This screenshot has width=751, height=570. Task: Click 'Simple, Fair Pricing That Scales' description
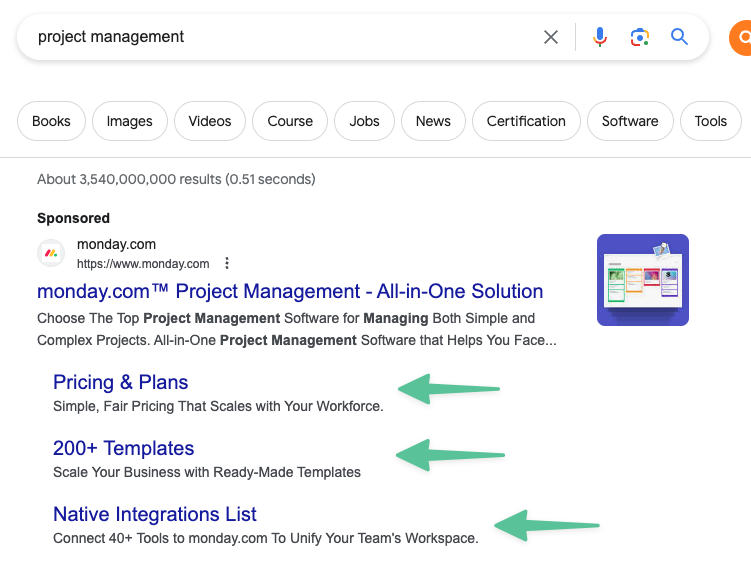[218, 406]
